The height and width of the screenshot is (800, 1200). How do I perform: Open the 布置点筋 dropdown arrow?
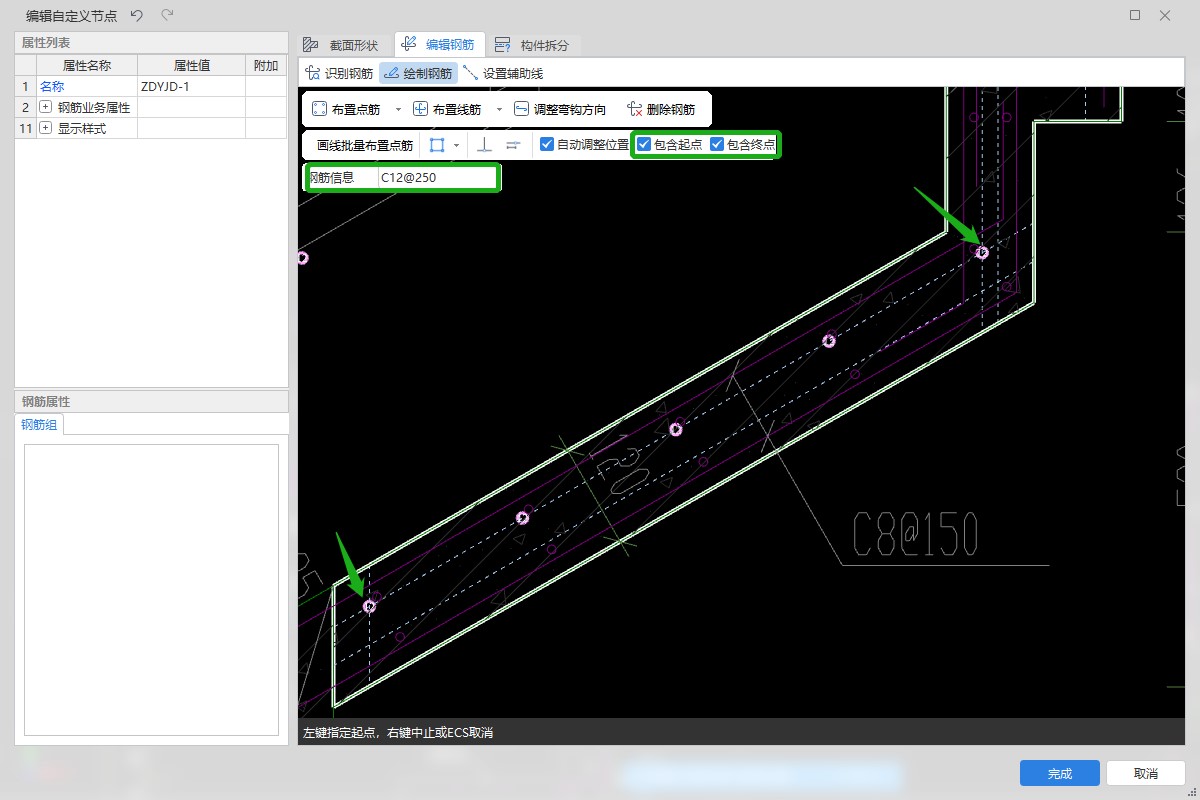pyautogui.click(x=398, y=109)
